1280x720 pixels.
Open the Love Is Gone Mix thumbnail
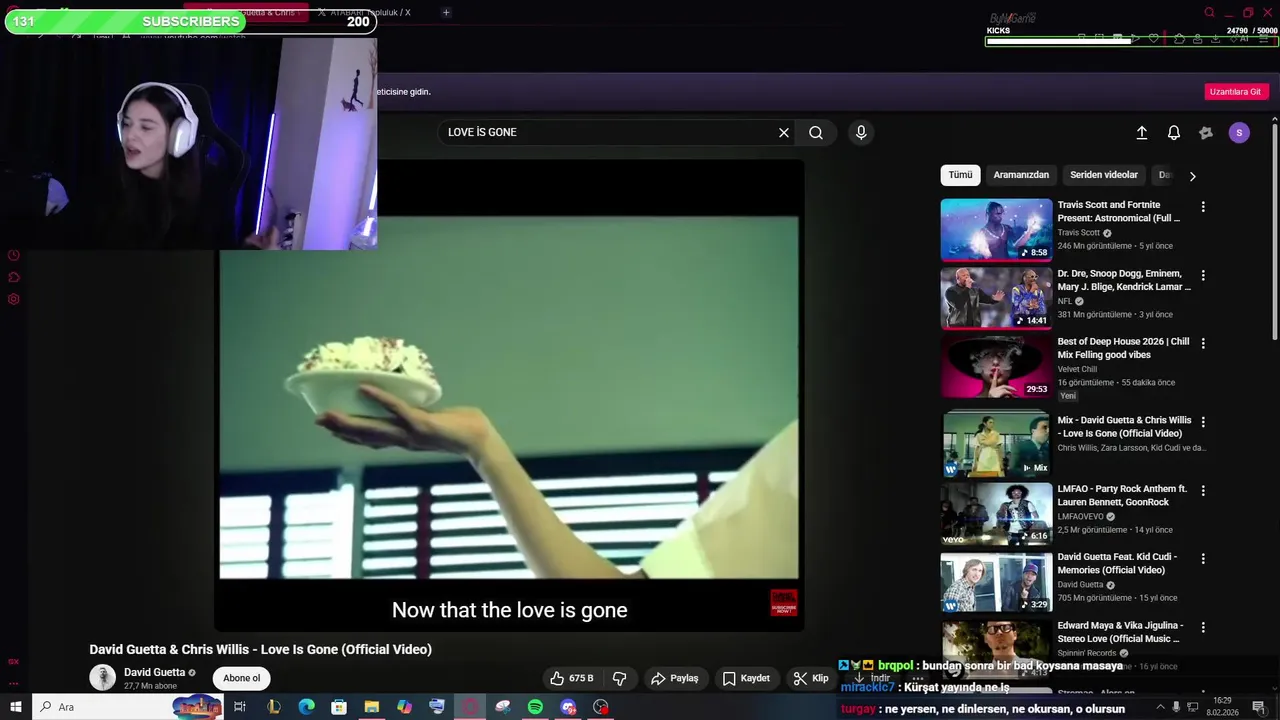pyautogui.click(x=996, y=445)
